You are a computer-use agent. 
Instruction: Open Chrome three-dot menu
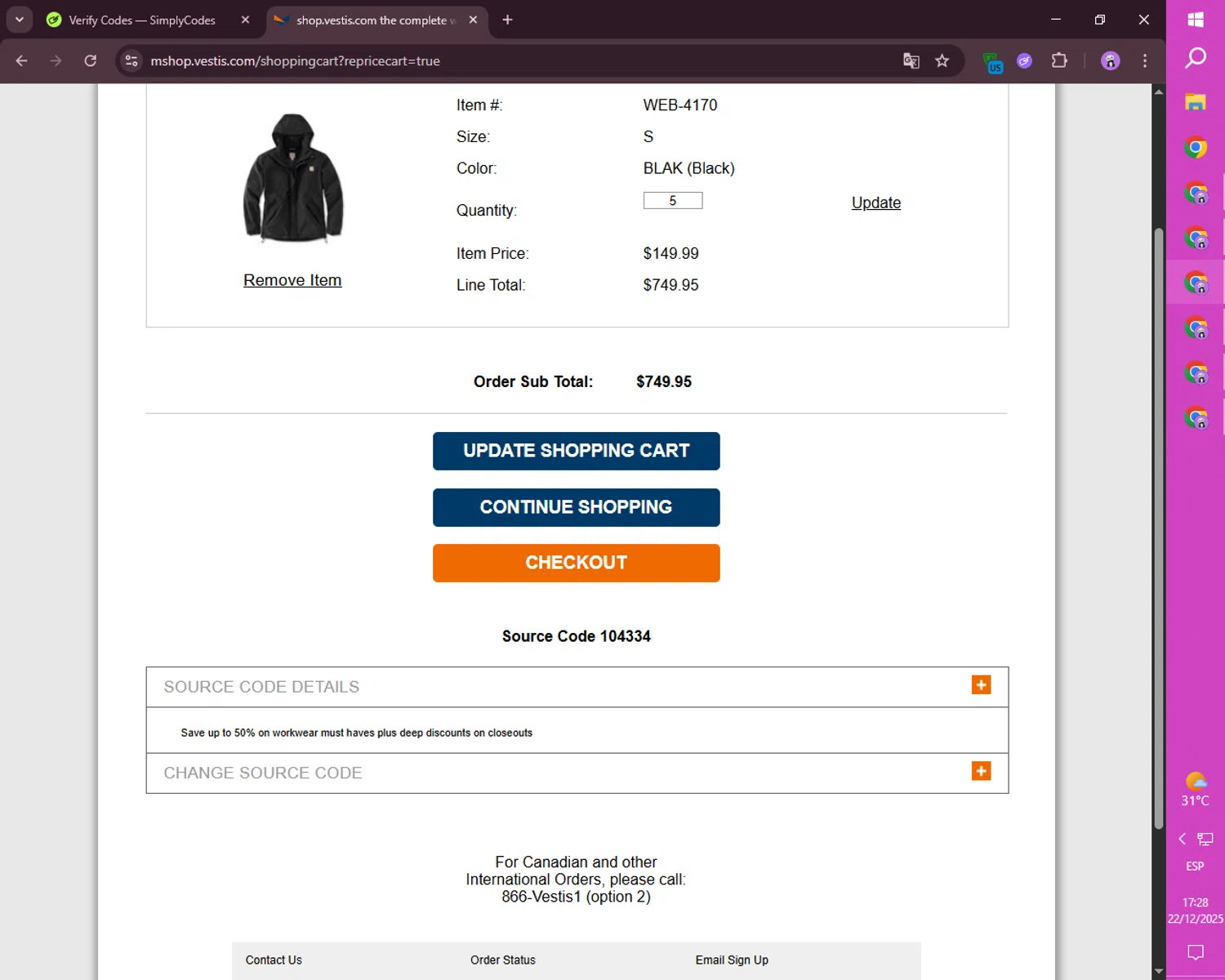[1145, 60]
